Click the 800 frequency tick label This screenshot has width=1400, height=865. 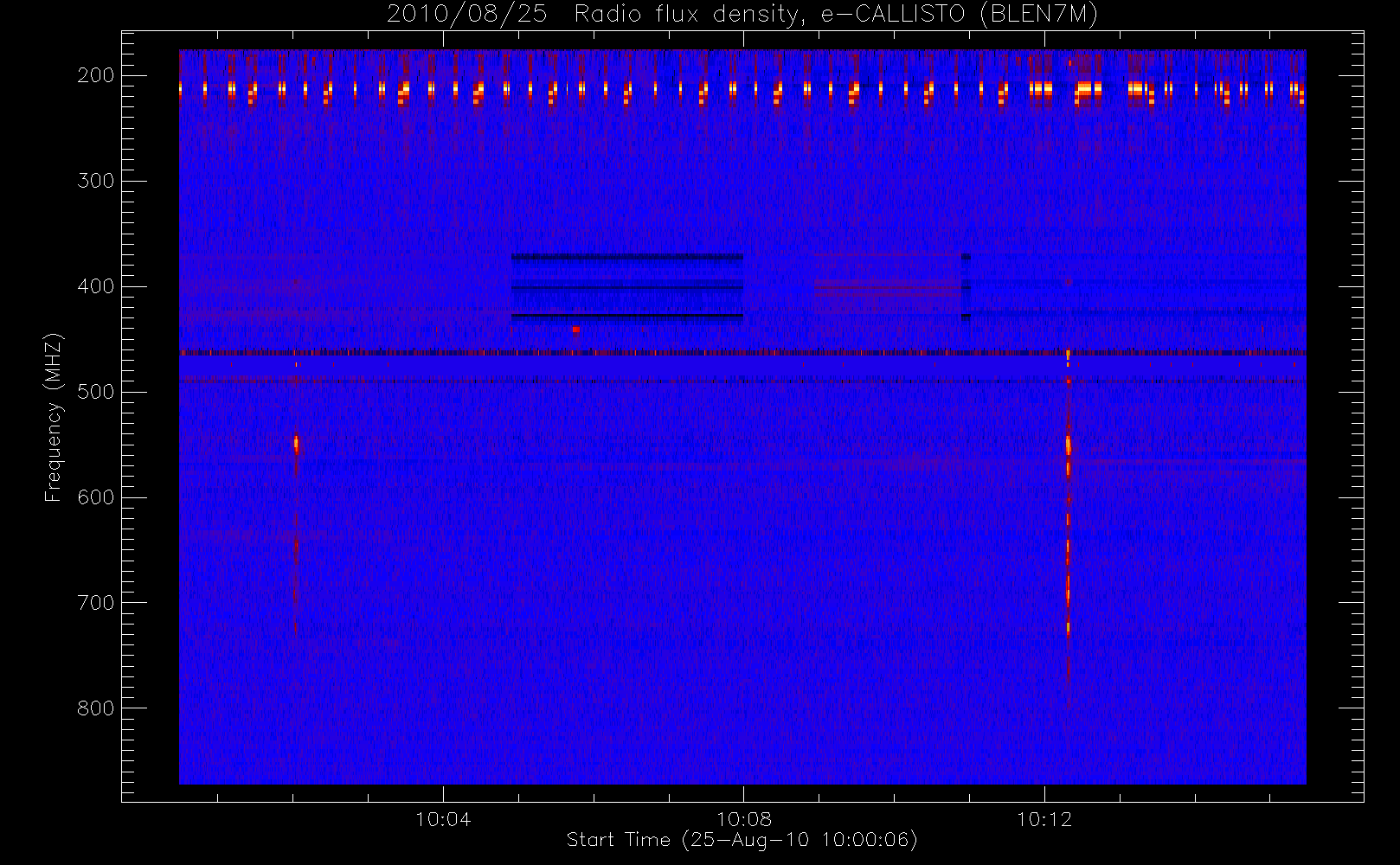click(x=96, y=708)
